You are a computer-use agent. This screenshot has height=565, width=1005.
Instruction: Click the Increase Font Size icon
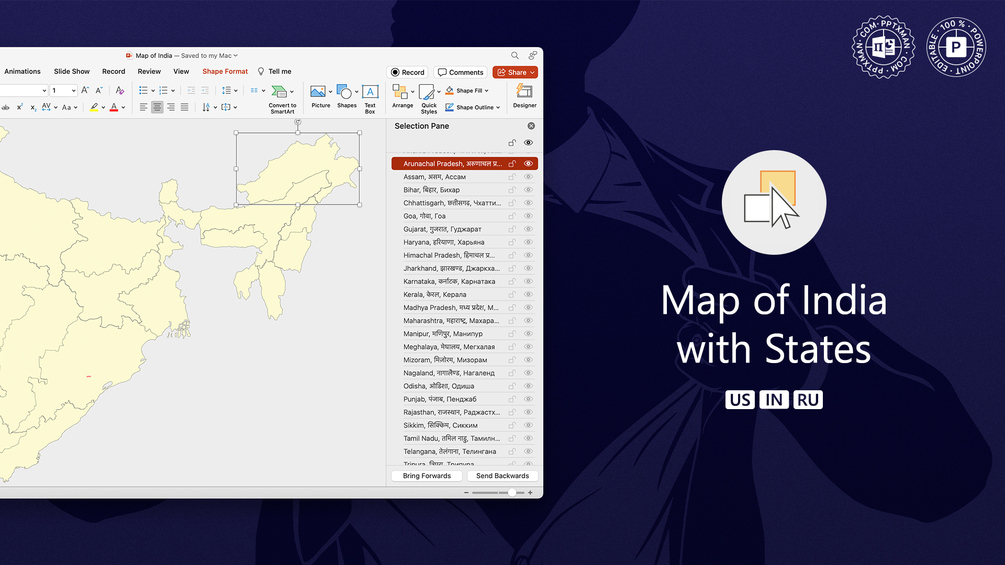tap(85, 90)
